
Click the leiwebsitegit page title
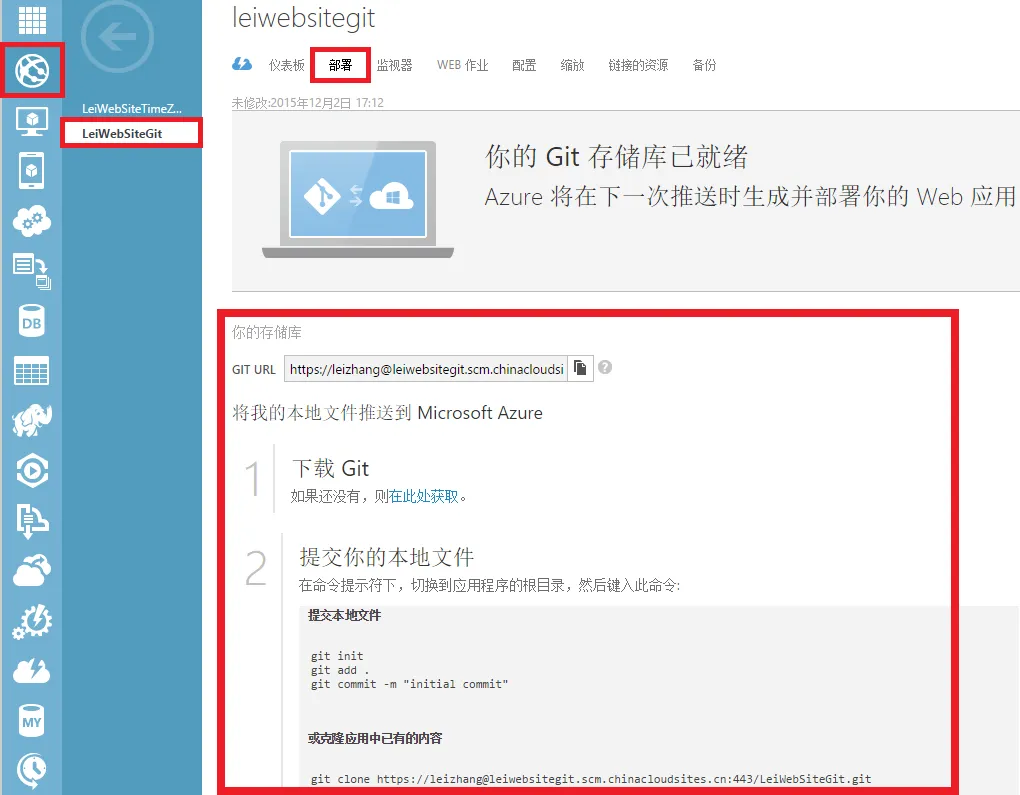tap(303, 18)
